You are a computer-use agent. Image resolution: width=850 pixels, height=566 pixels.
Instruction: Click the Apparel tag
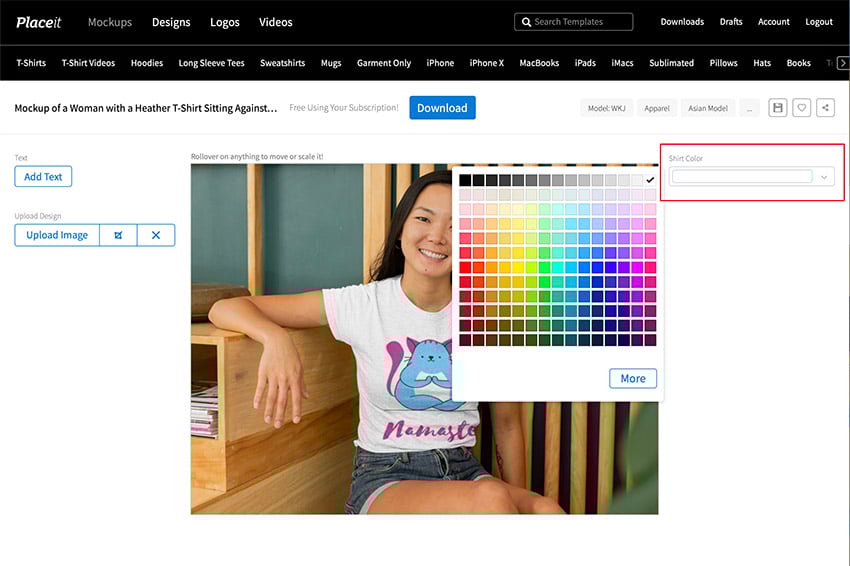(656, 108)
